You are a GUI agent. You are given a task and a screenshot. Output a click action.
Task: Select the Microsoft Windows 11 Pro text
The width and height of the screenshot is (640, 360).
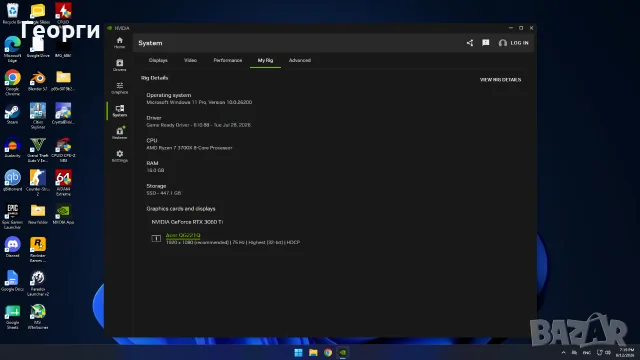pyautogui.click(x=199, y=102)
